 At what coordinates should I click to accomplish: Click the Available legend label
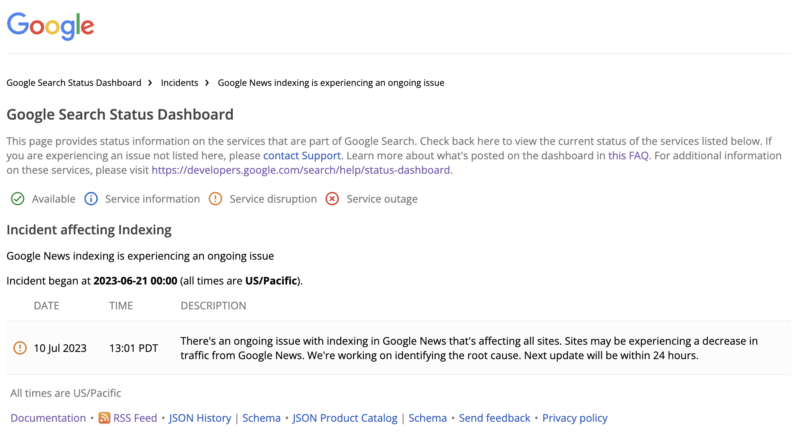pyautogui.click(x=53, y=199)
